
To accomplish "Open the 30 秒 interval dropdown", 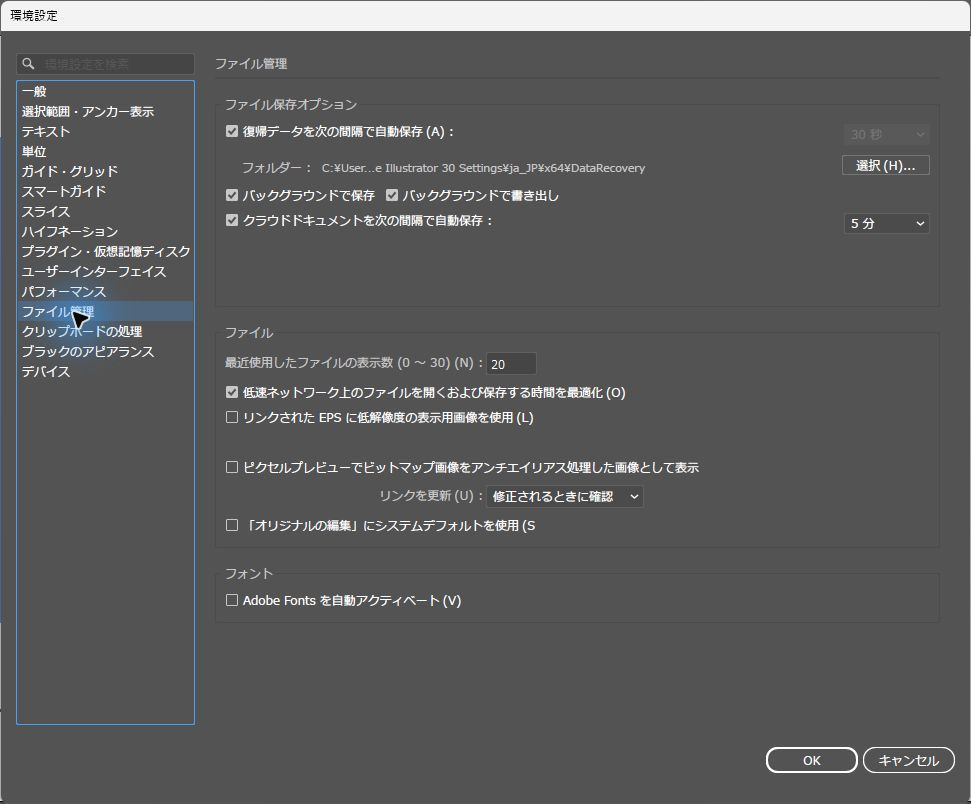I will 886,134.
